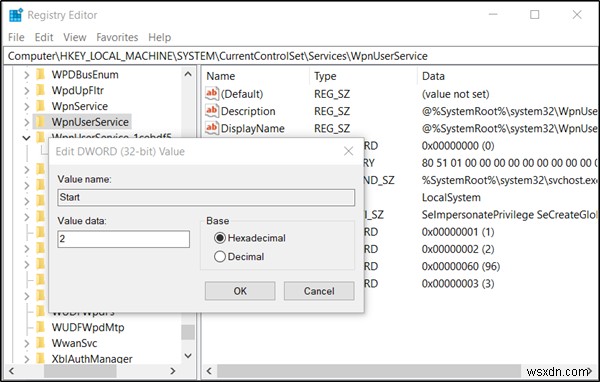This screenshot has width=600, height=382.
Task: Select the (Default) string value icon
Action: tap(212, 93)
